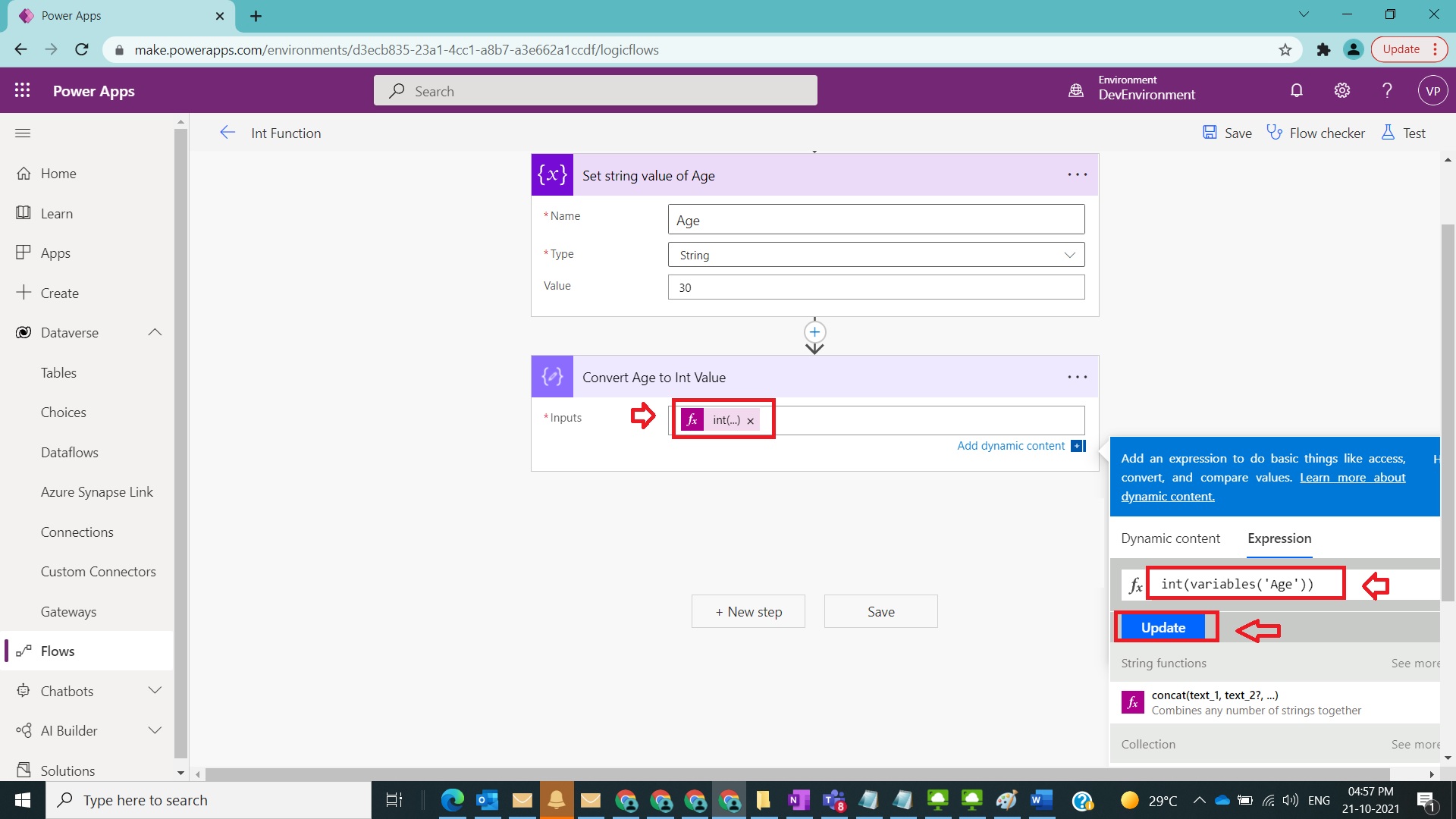Open the Microsoft app launcher waffle
The width and height of the screenshot is (1456, 819).
(x=22, y=90)
